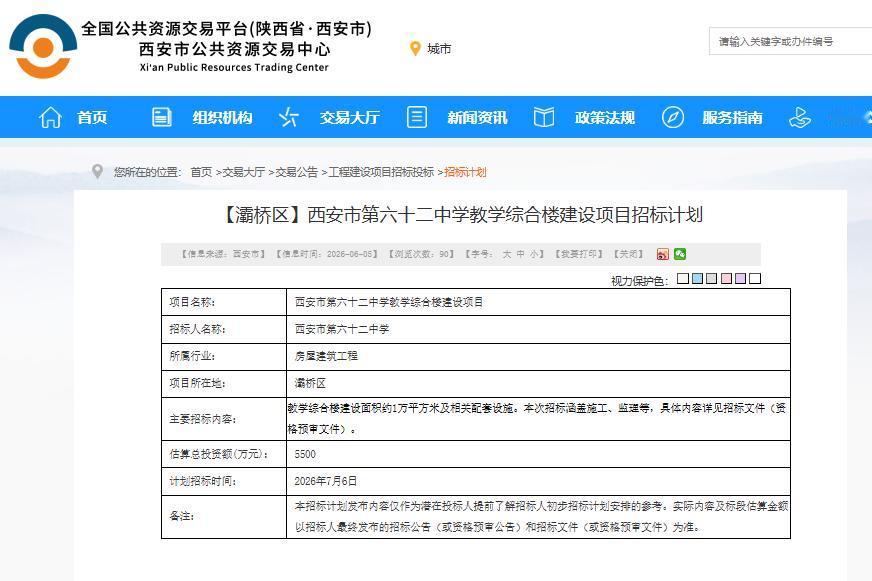
Task: Click the hand-holding icon right of 服务指南
Action: (800, 117)
